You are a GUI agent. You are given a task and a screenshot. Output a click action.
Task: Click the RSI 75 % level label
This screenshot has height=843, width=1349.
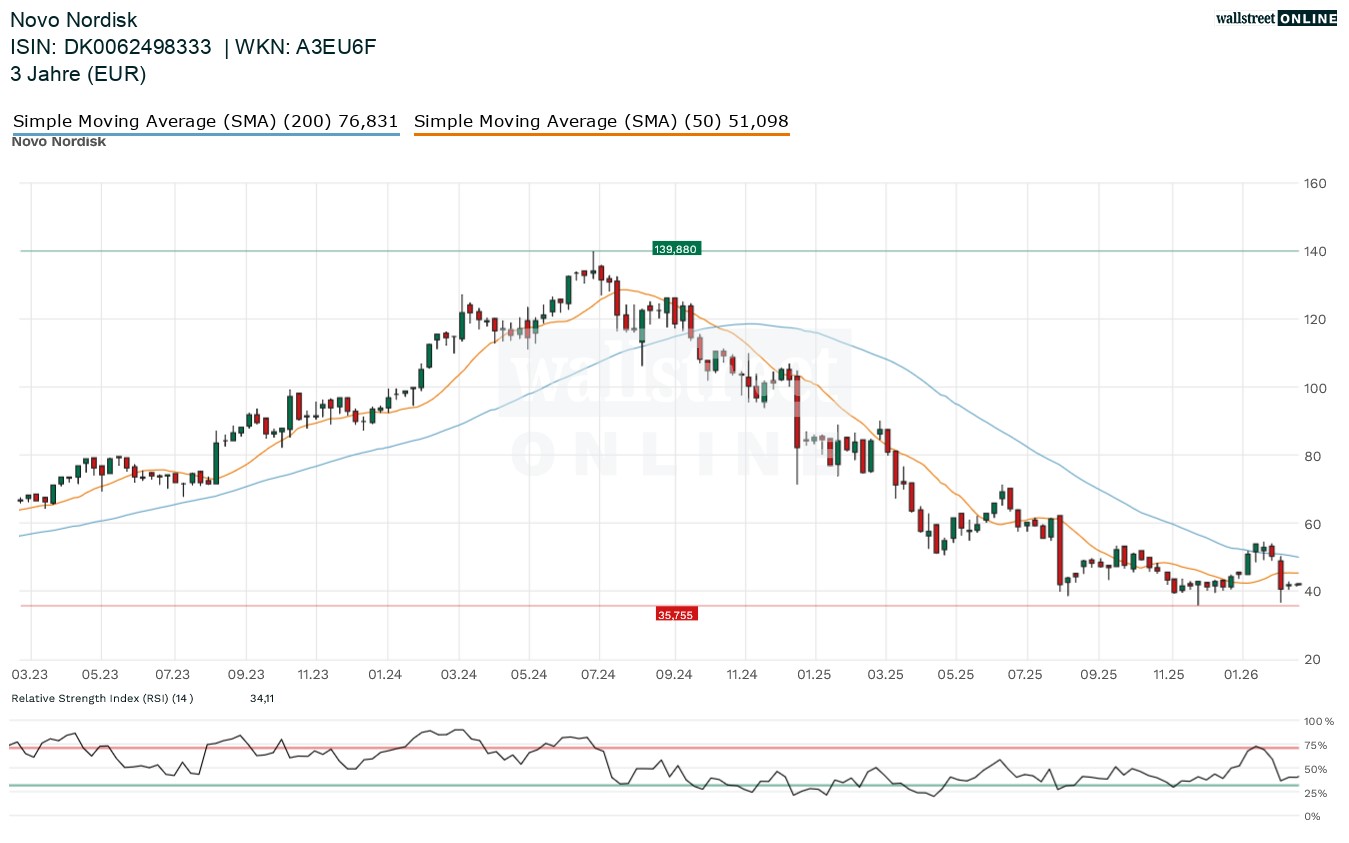point(1315,746)
